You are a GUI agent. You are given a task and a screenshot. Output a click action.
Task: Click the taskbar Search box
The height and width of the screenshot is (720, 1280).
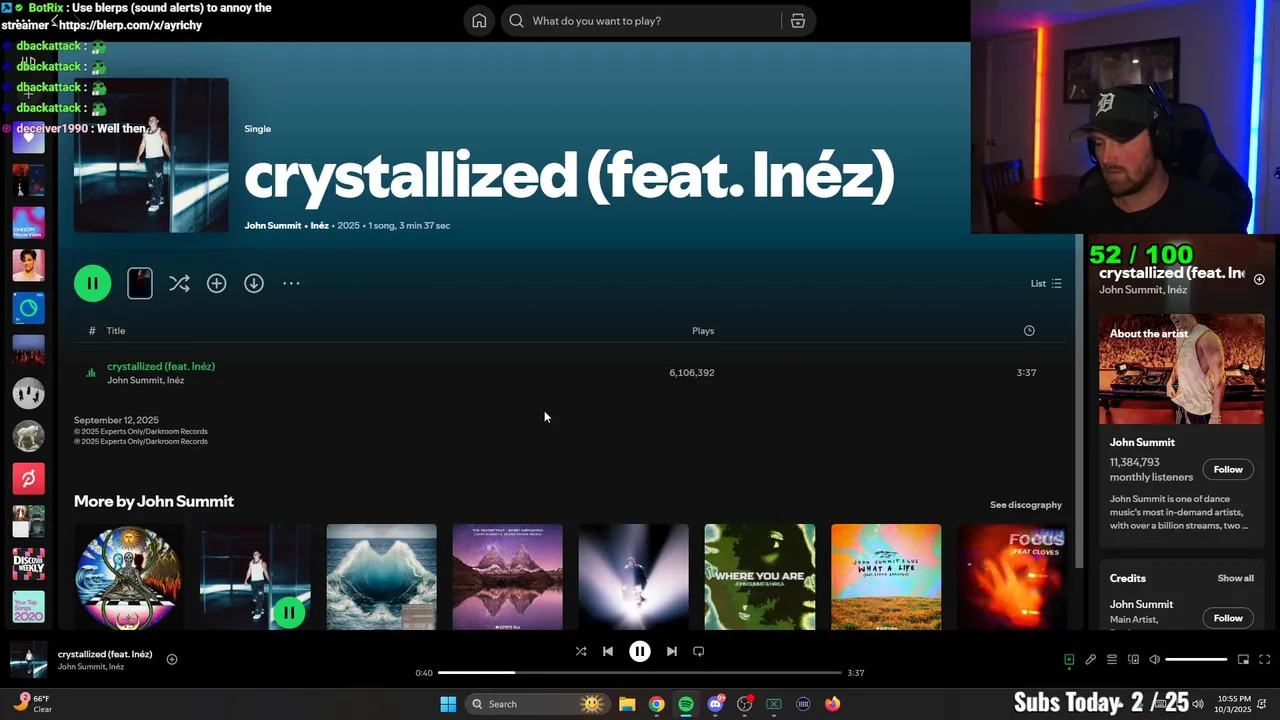[538, 704]
